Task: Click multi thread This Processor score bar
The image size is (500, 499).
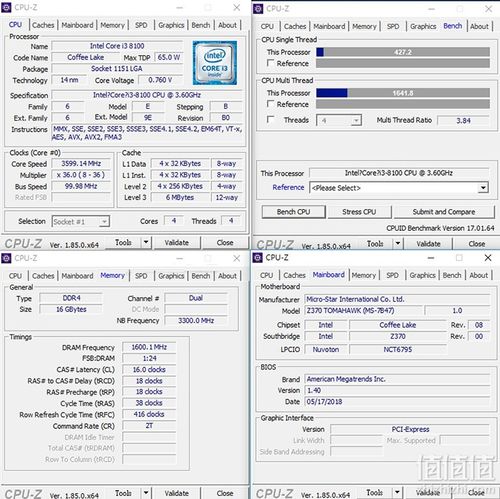Action: pyautogui.click(x=403, y=93)
